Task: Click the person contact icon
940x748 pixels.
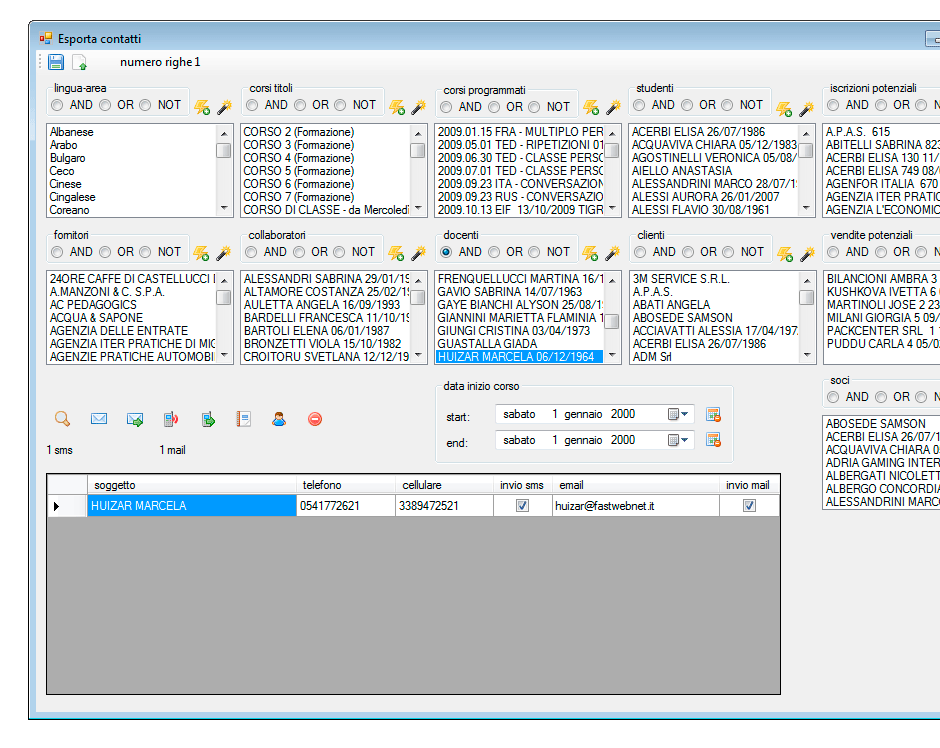Action: (x=279, y=419)
